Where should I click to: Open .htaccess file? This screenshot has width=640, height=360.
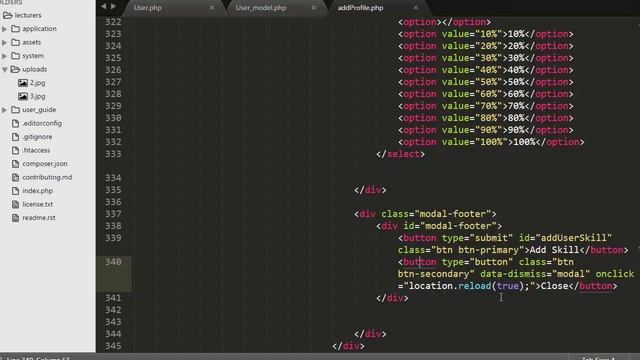(36, 150)
